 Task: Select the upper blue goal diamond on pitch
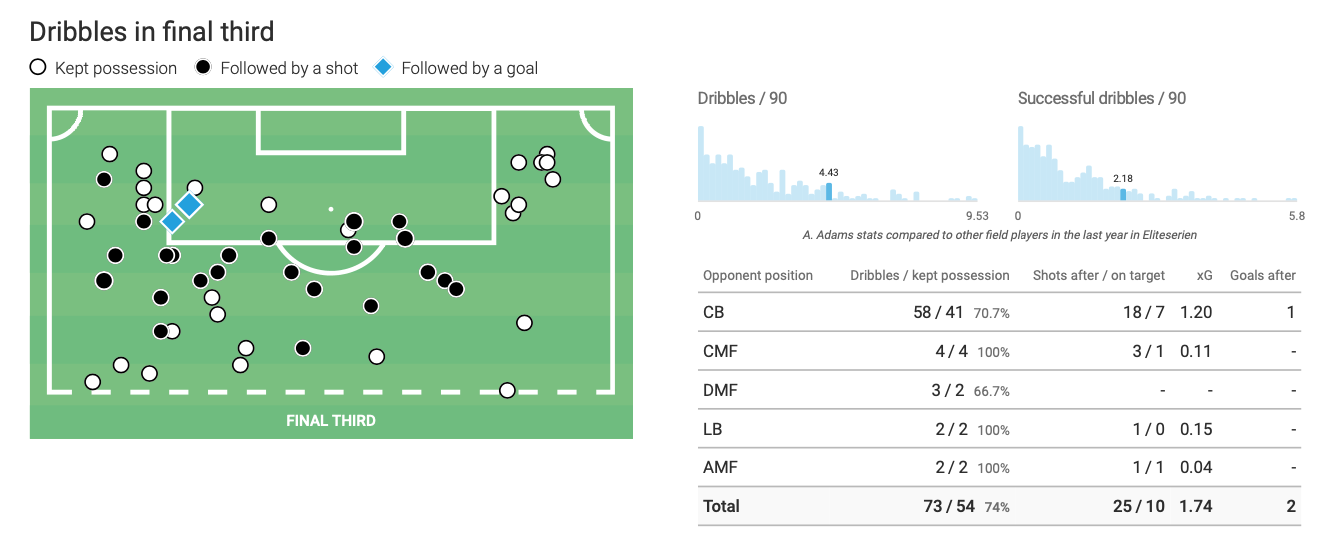coord(189,205)
